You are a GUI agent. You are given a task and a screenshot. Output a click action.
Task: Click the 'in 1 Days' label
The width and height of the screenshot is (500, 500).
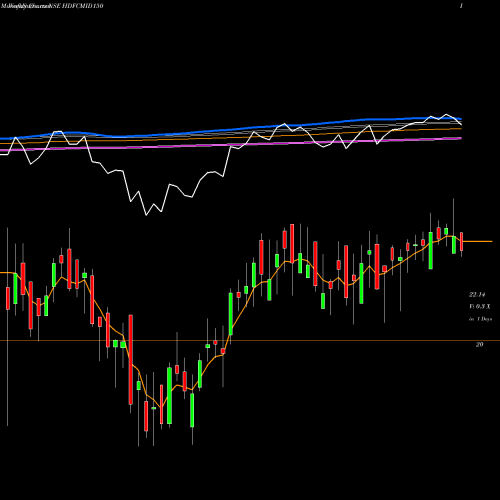480,319
